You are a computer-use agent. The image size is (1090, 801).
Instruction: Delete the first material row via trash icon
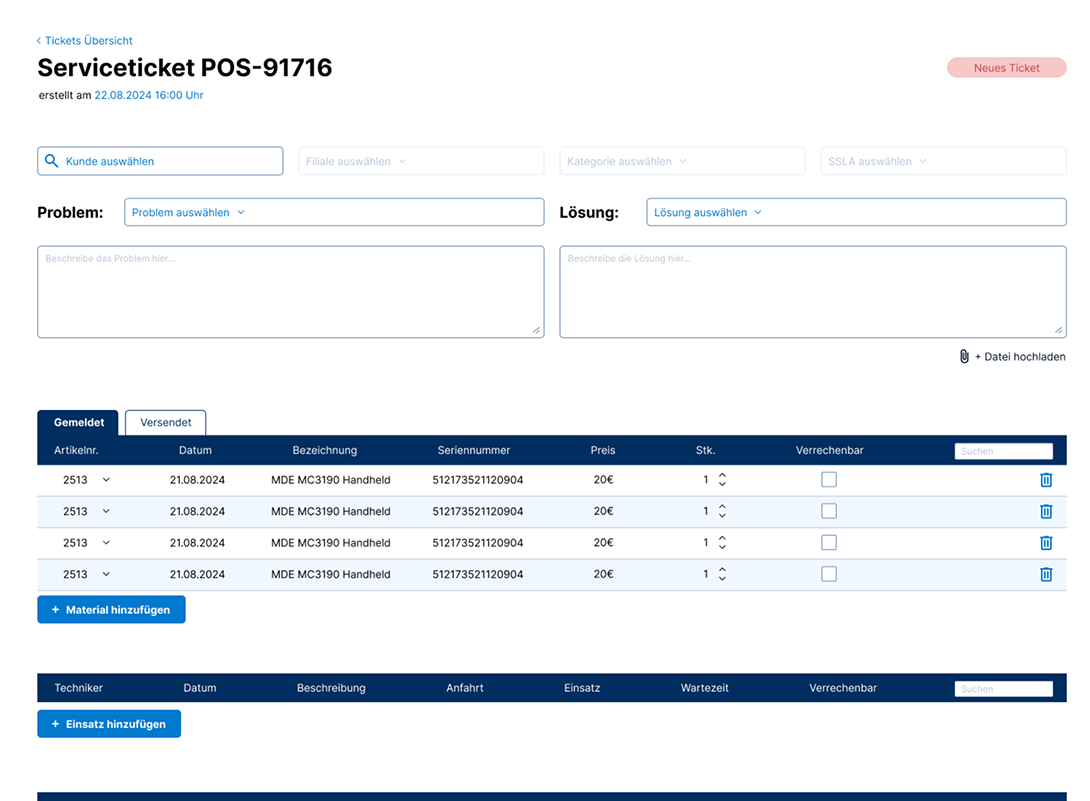[1046, 480]
